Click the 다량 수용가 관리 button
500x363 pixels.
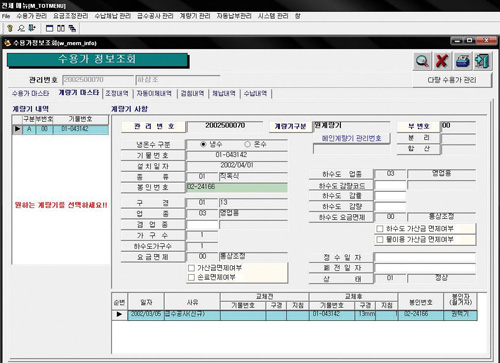452,80
